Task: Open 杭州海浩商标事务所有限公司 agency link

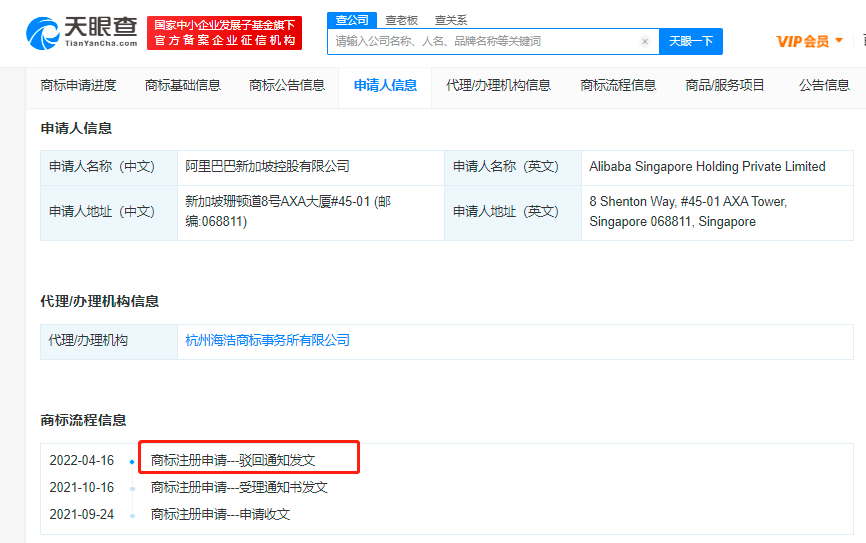Action: [x=267, y=340]
